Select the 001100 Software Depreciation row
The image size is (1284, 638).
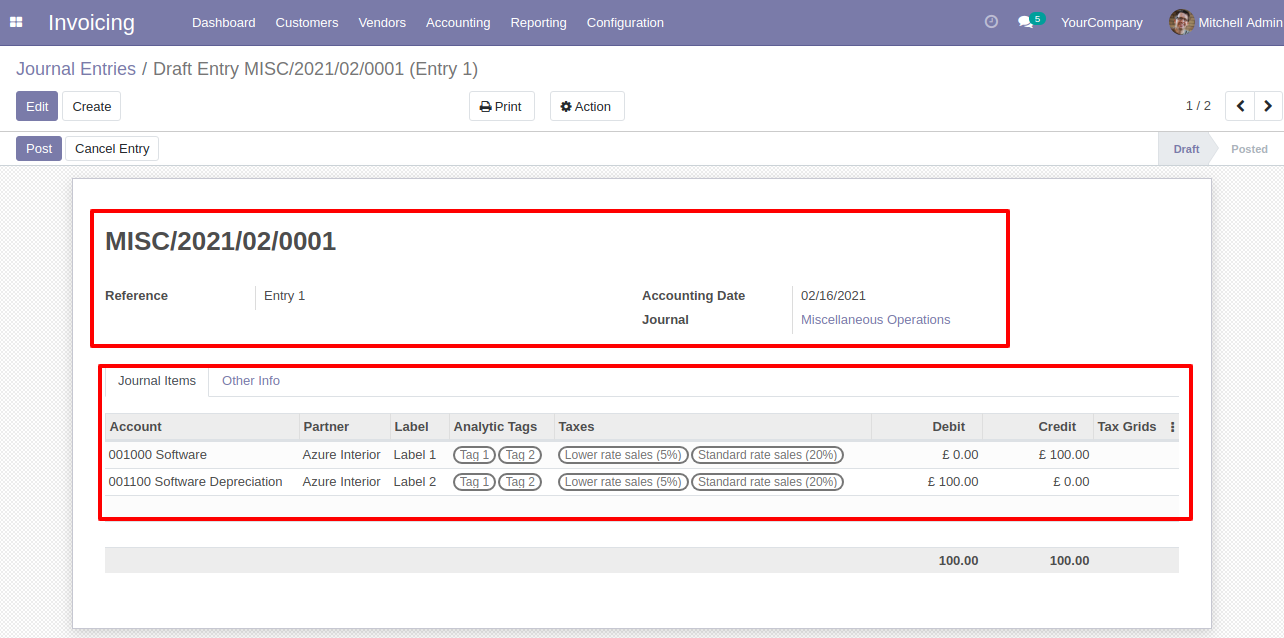point(195,482)
